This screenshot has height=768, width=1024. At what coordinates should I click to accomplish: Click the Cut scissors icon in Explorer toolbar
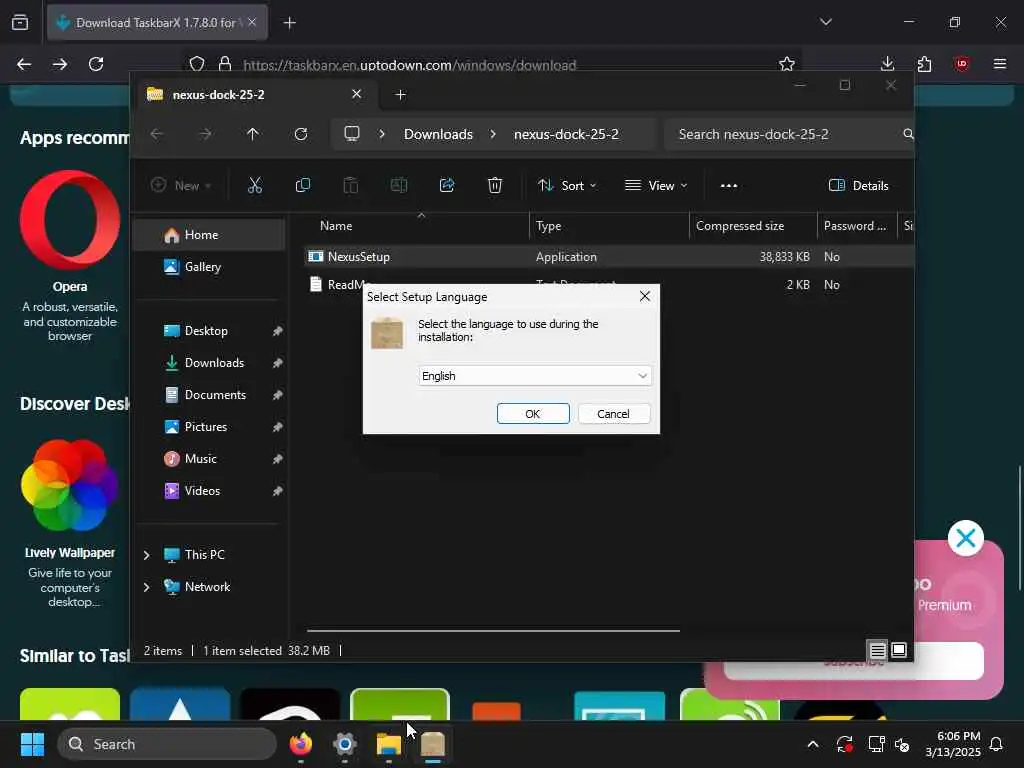255,185
